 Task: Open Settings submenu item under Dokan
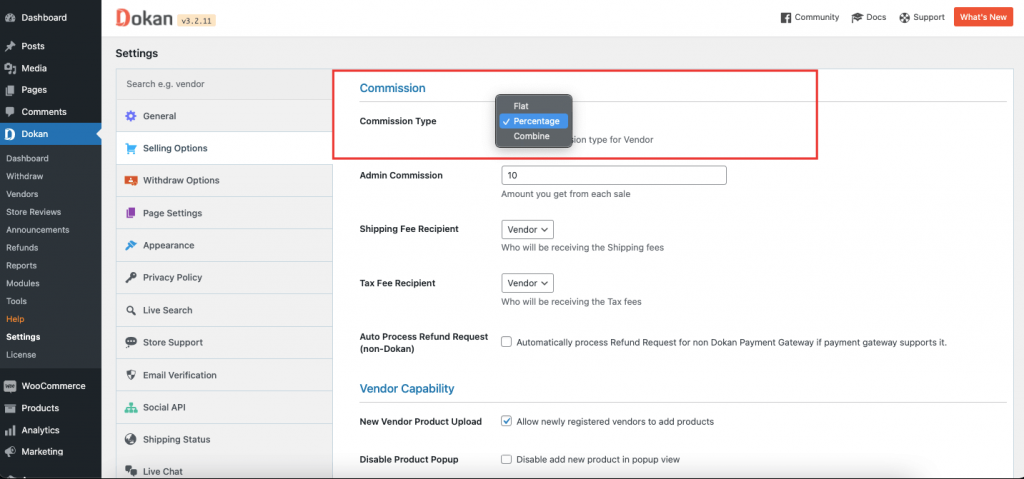coord(23,337)
